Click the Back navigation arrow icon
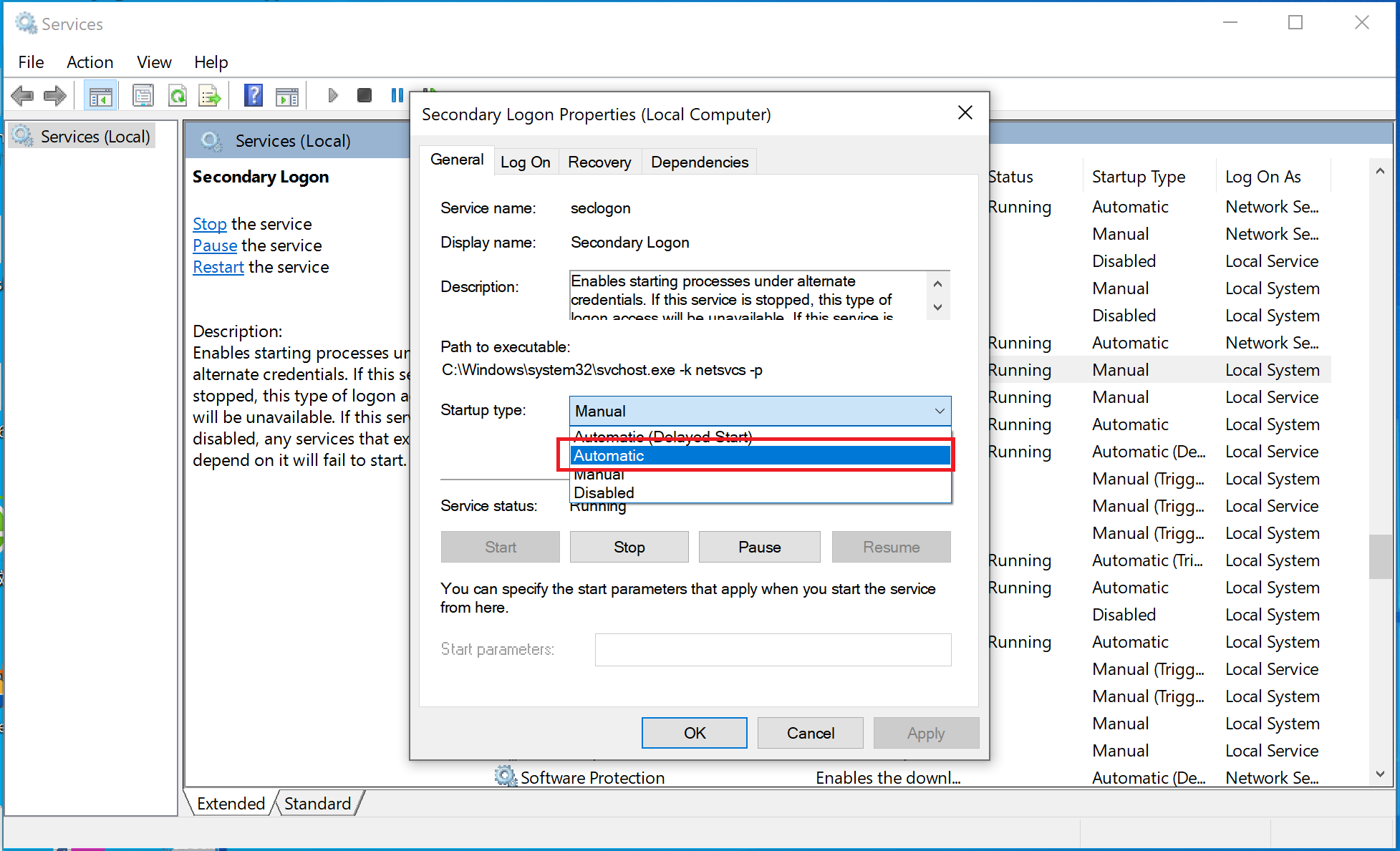Image resolution: width=1400 pixels, height=851 pixels. [22, 94]
